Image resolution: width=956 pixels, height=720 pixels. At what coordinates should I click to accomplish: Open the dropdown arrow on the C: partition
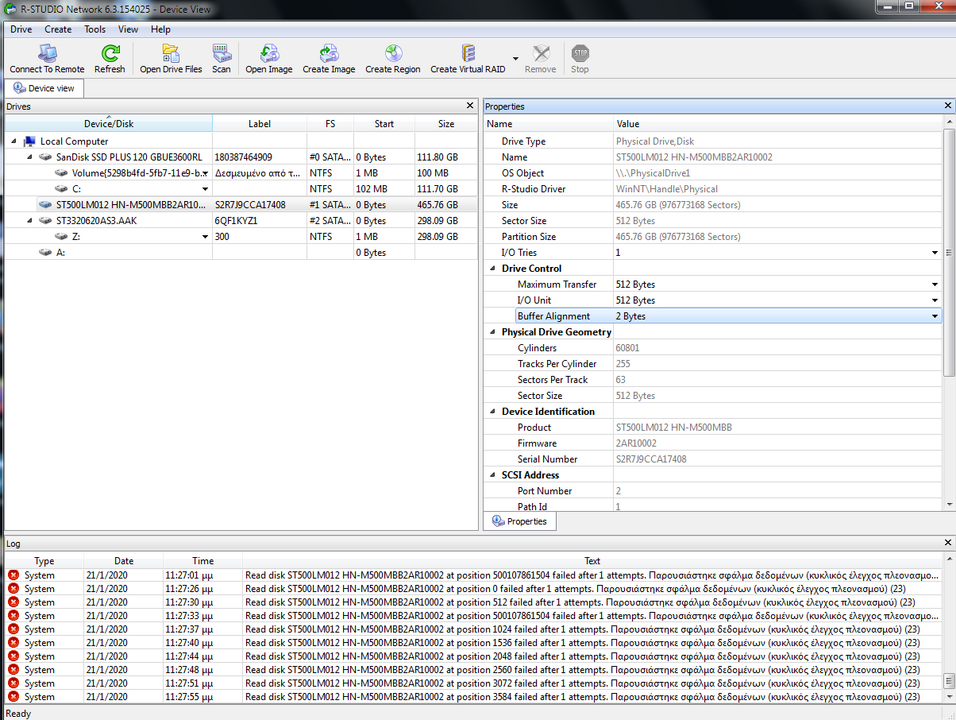click(205, 189)
